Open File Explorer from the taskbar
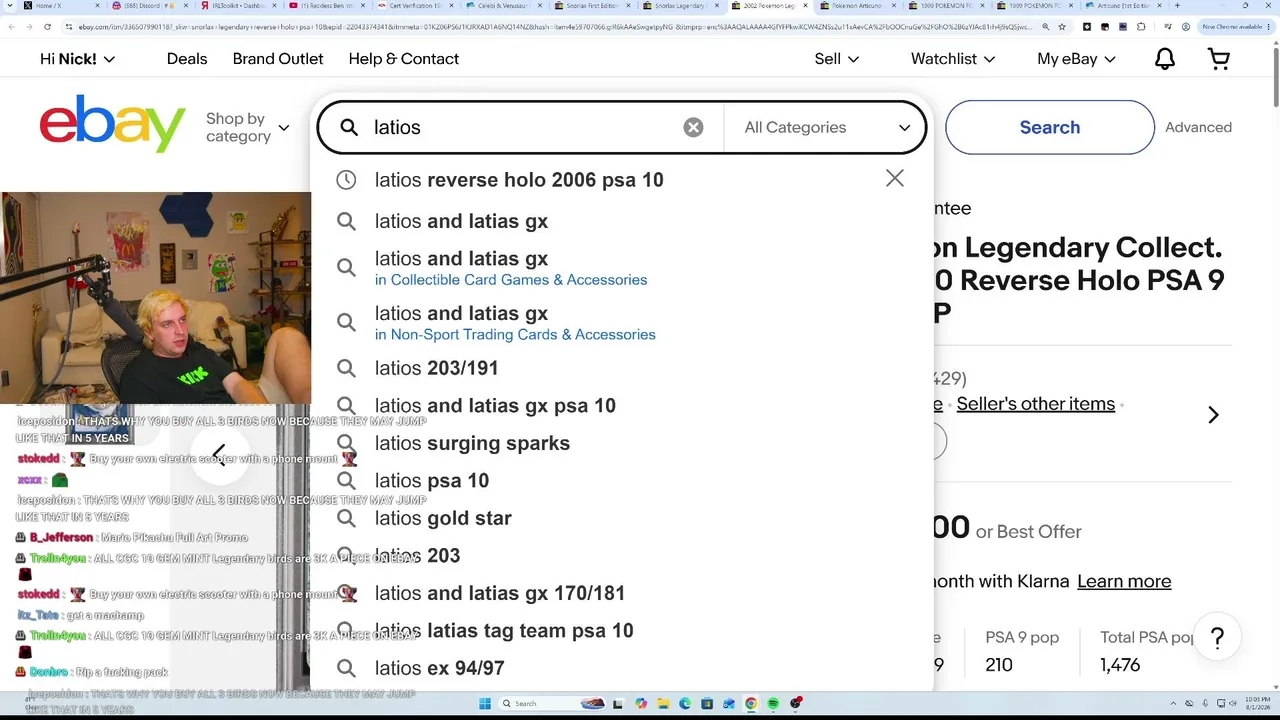Screen dimensions: 1280x720 [663, 703]
